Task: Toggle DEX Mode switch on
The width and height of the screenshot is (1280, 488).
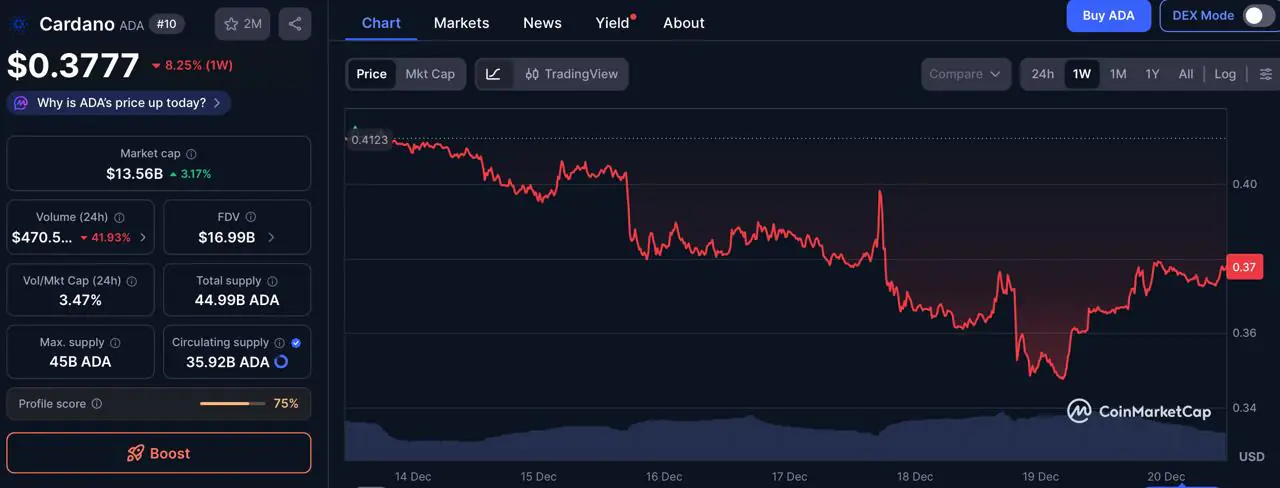Action: point(1256,16)
